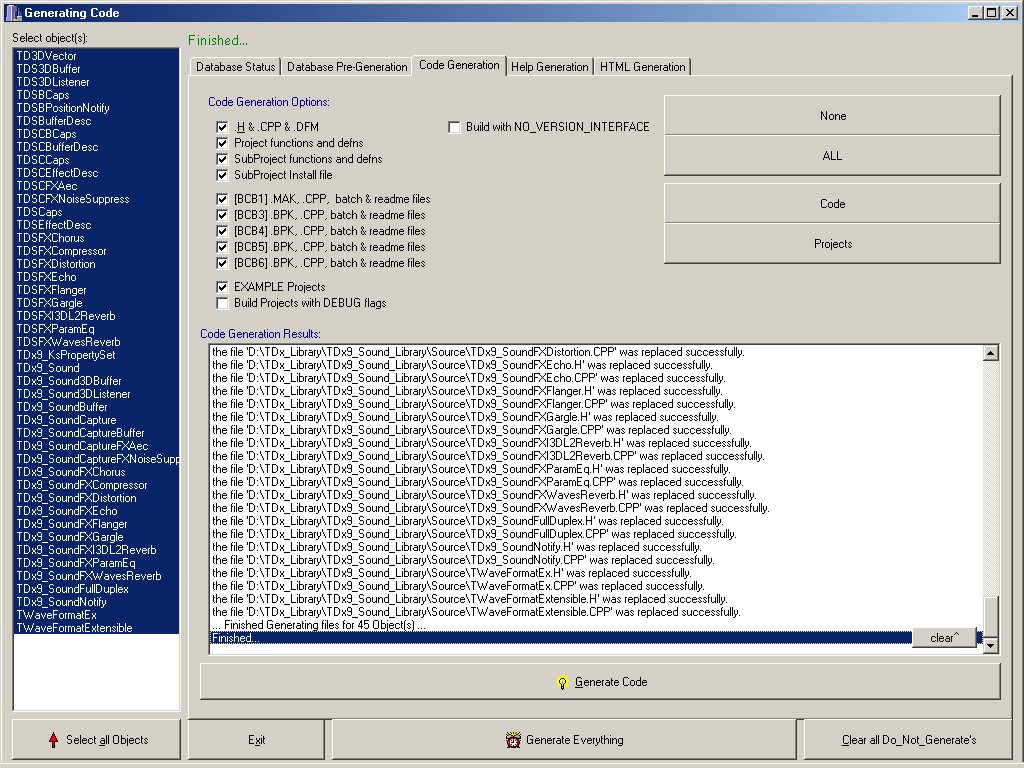Open the Help Generation tab
Image resolution: width=1024 pixels, height=768 pixels.
[549, 67]
